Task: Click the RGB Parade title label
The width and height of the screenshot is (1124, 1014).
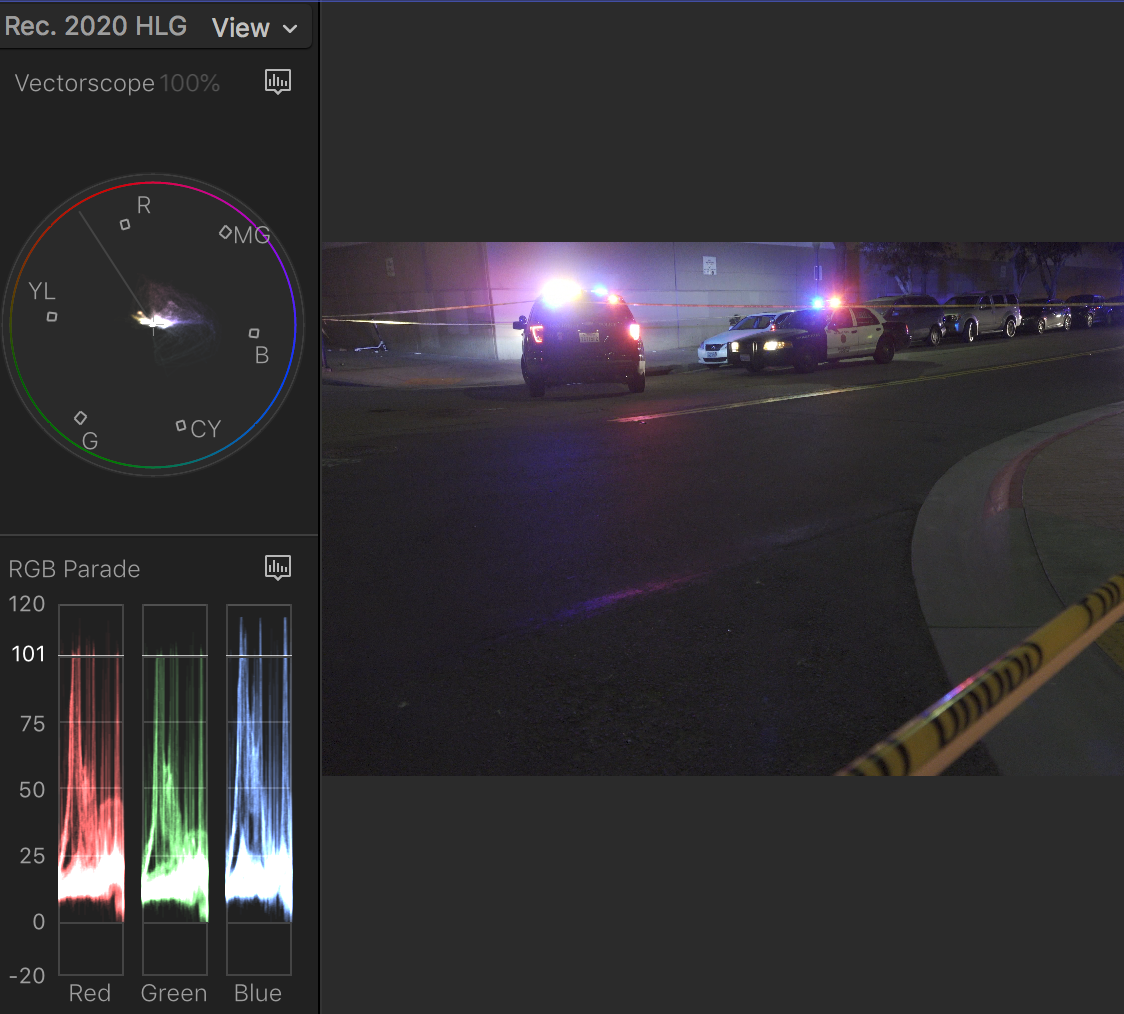Action: click(74, 569)
